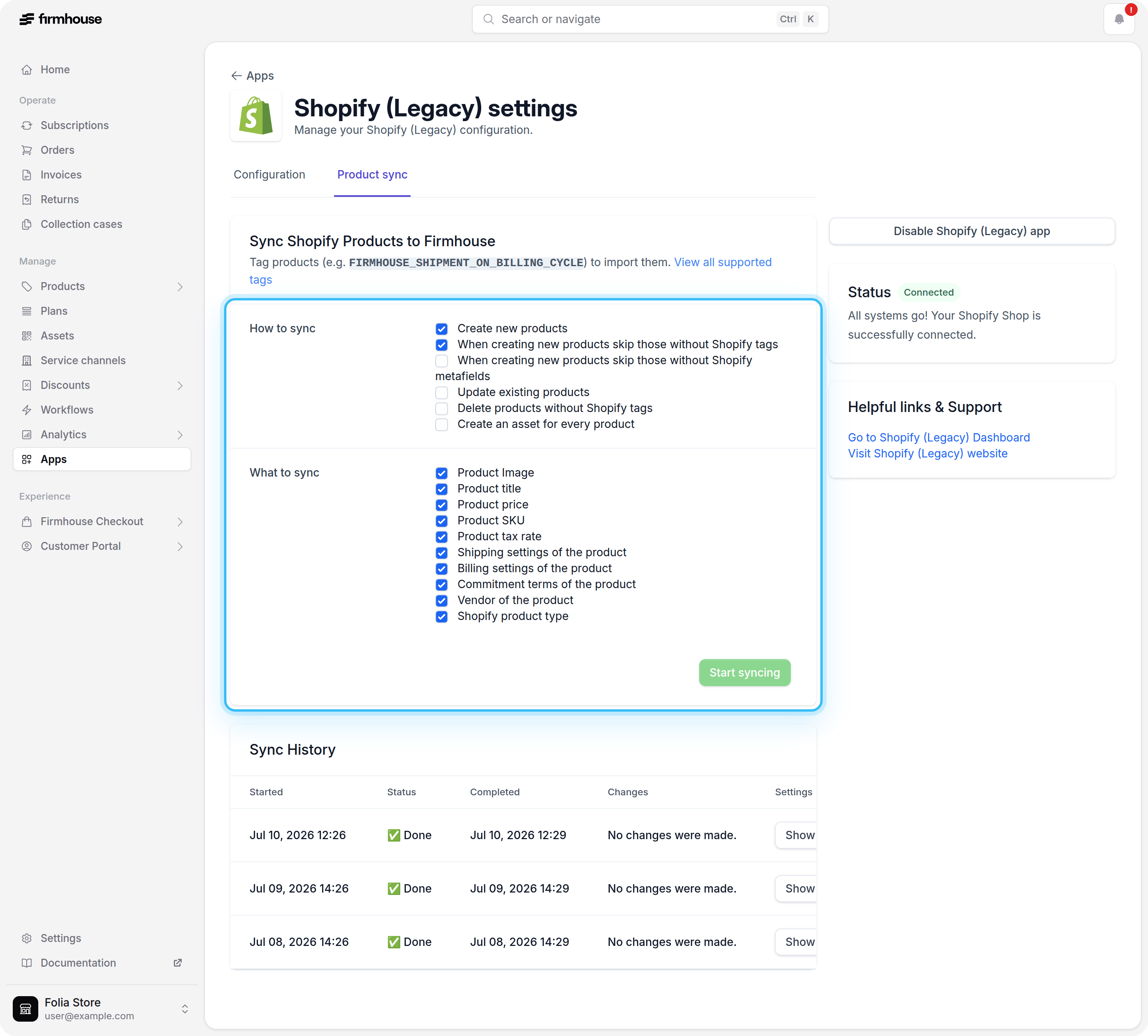Show settings for Jul 10 sync

[x=796, y=835]
